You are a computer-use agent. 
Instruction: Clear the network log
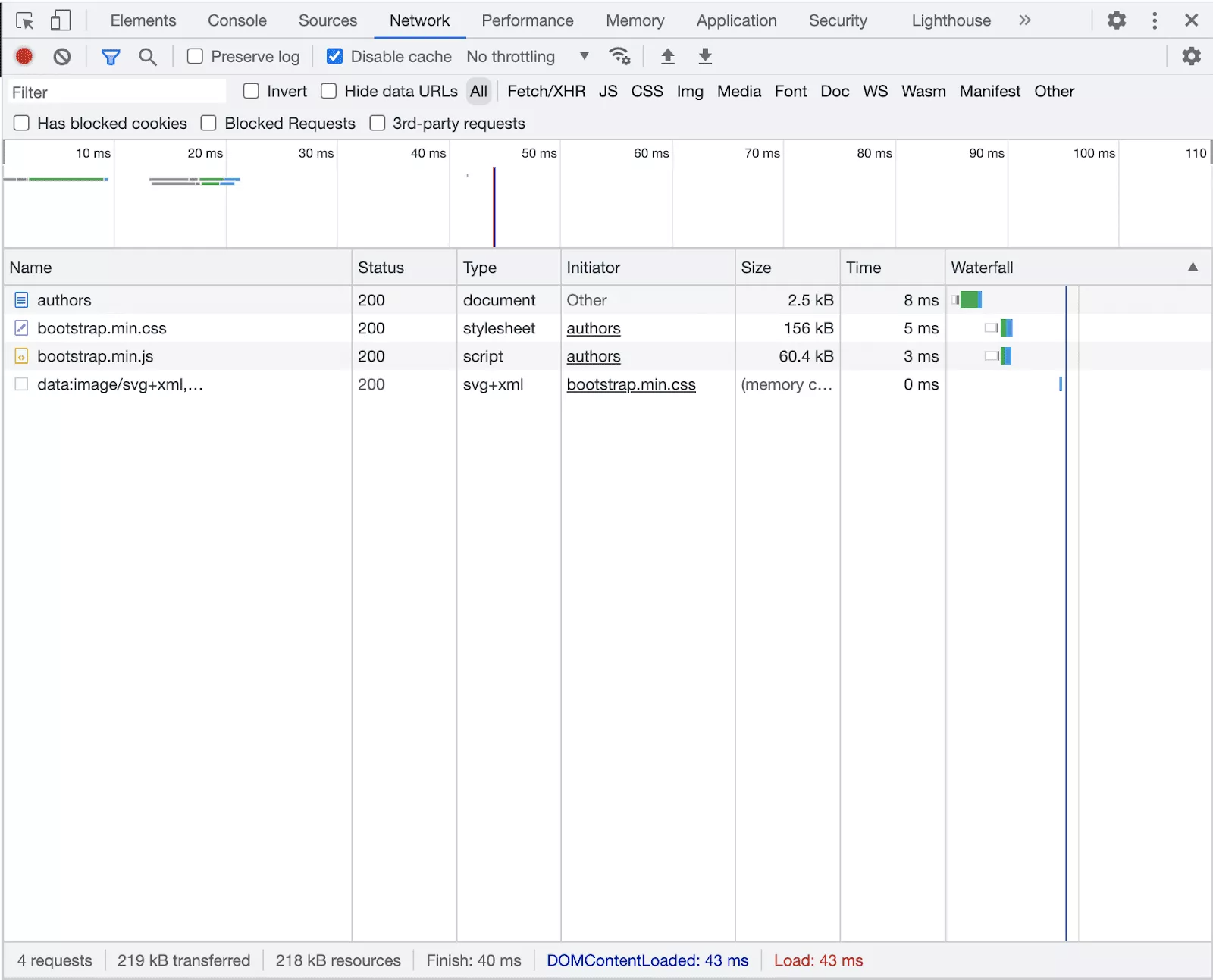tap(62, 56)
